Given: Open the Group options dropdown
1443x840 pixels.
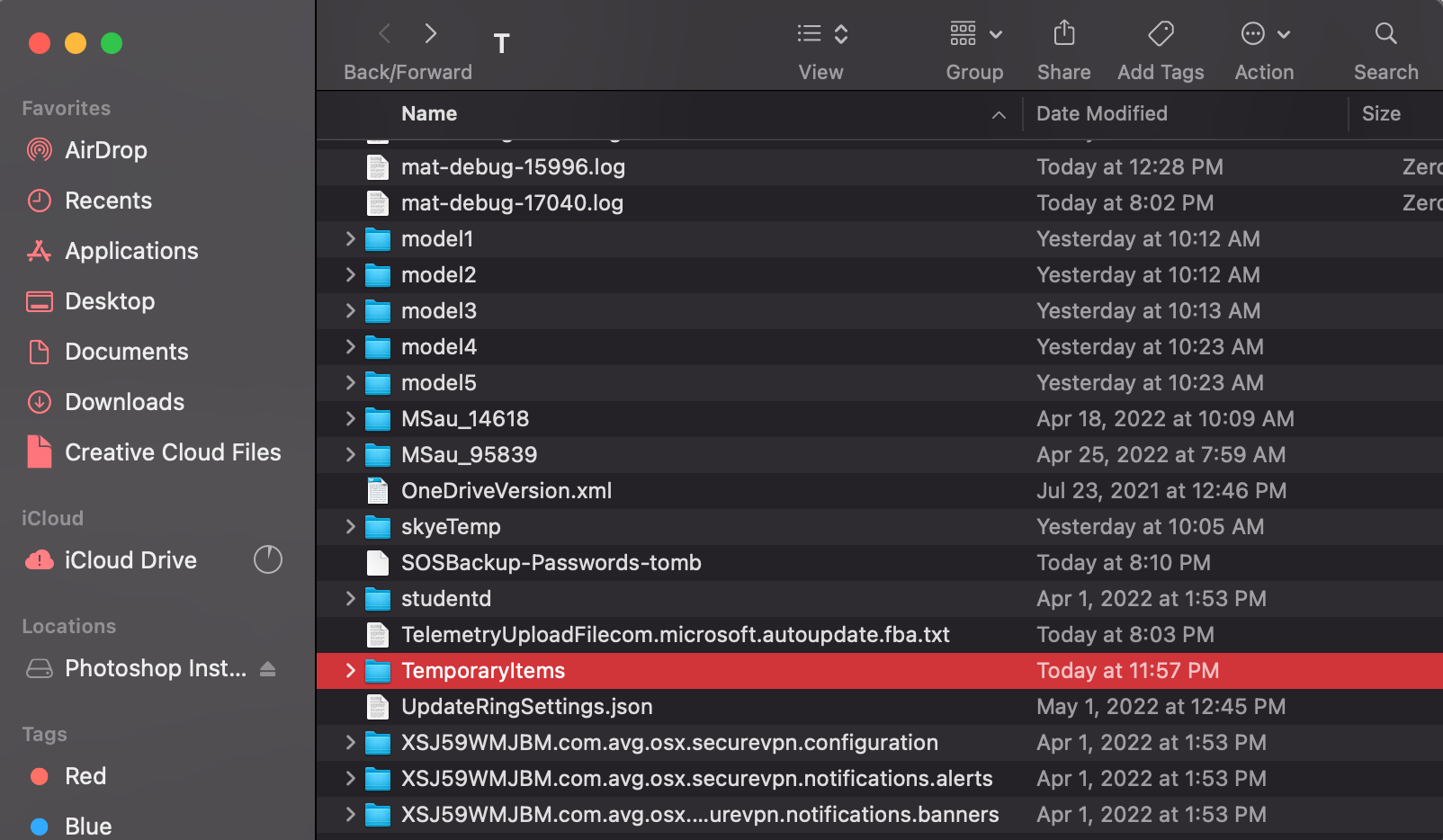Looking at the screenshot, I should [x=975, y=34].
